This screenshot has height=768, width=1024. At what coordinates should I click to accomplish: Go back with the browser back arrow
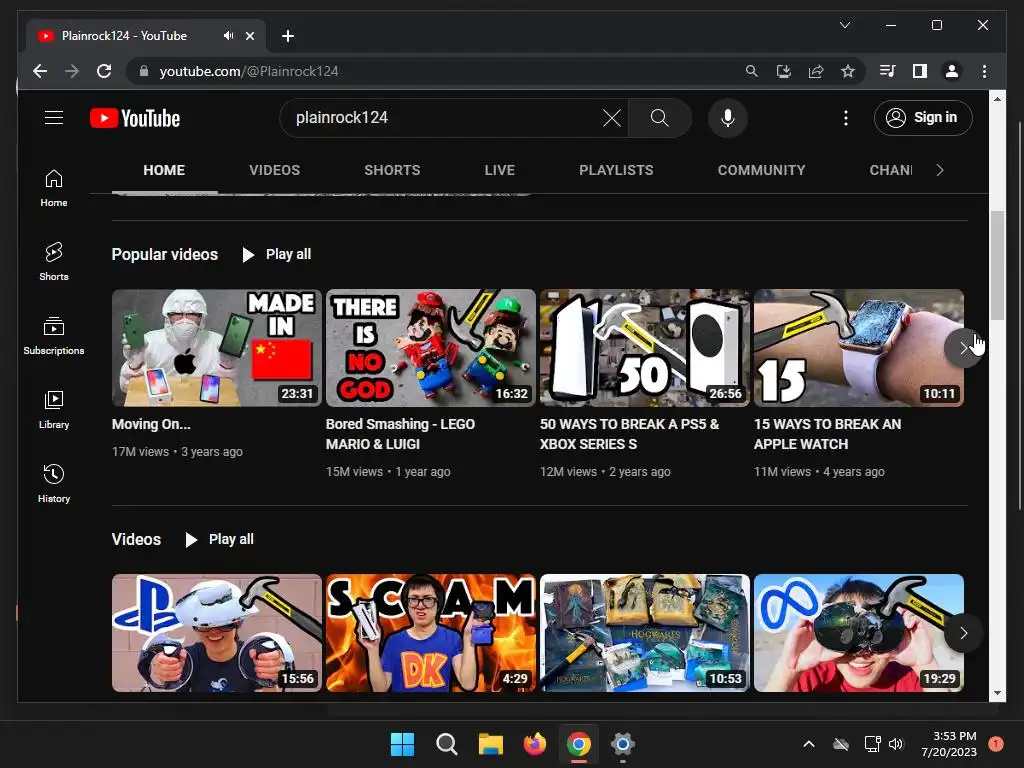click(40, 71)
